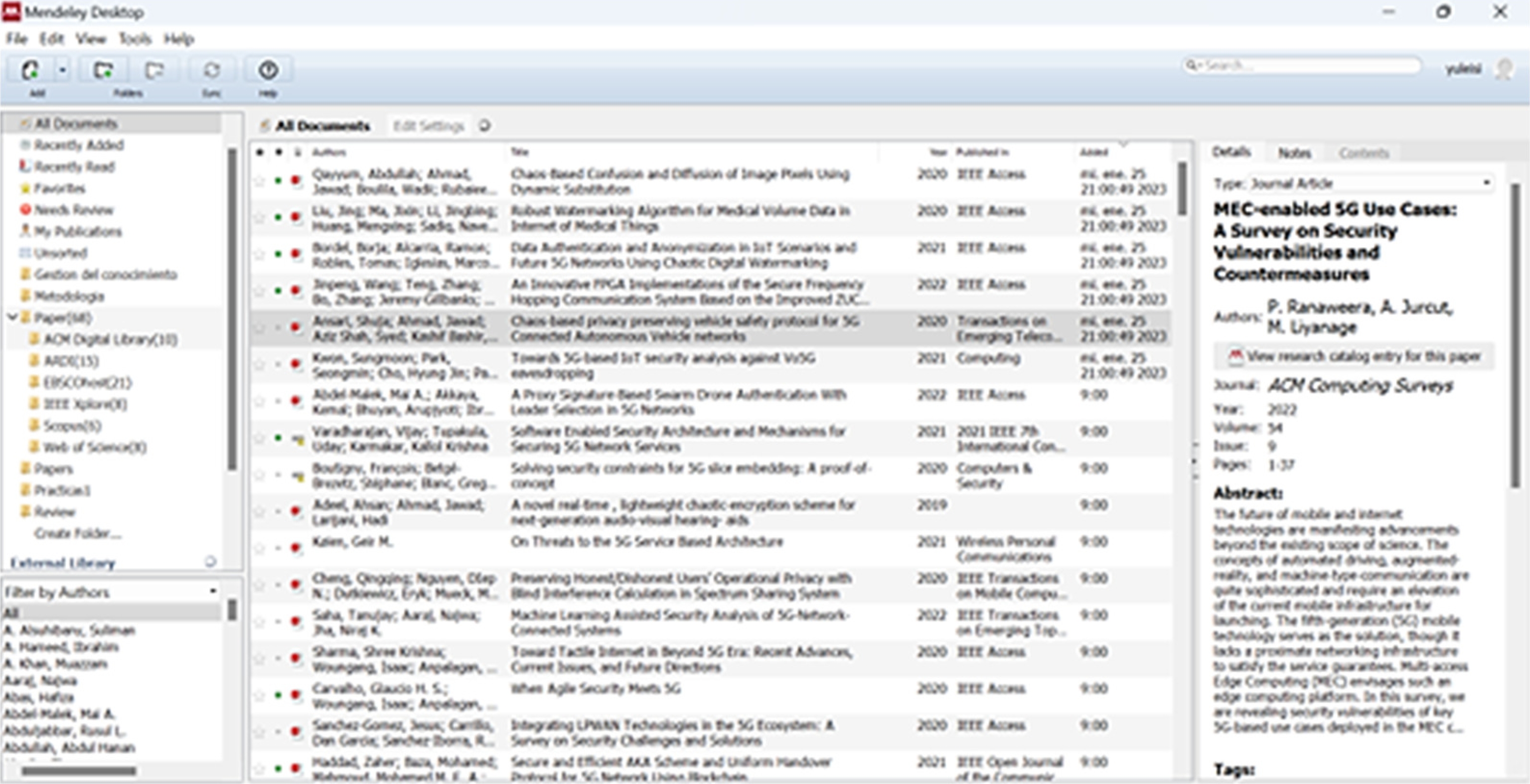1530x784 pixels.
Task: Open the Tools menu
Action: [x=135, y=39]
